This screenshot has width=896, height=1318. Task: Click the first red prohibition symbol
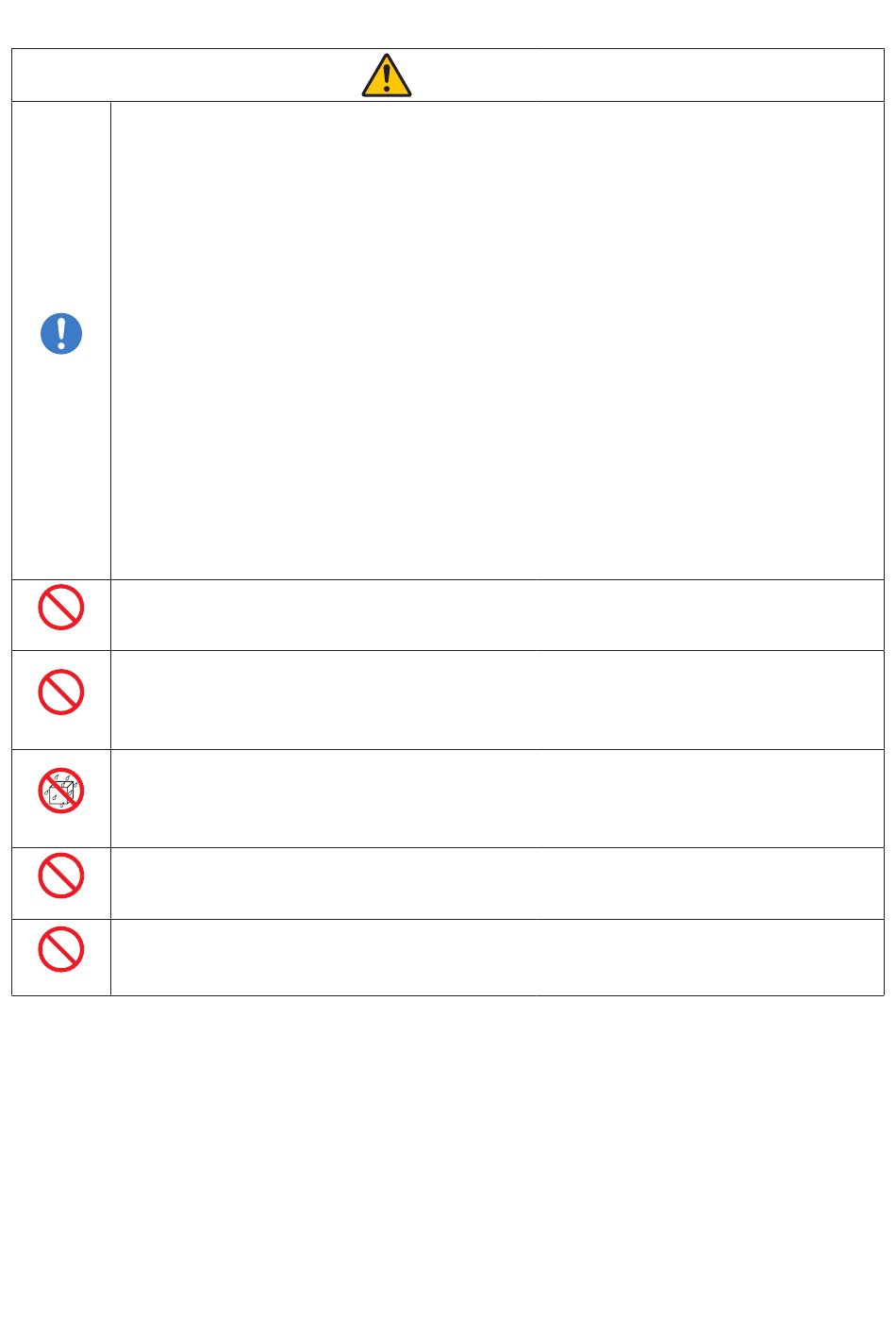click(x=61, y=608)
